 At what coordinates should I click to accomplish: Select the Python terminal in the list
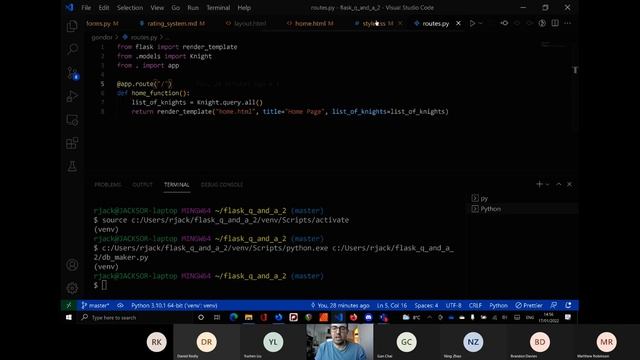tap(522, 209)
